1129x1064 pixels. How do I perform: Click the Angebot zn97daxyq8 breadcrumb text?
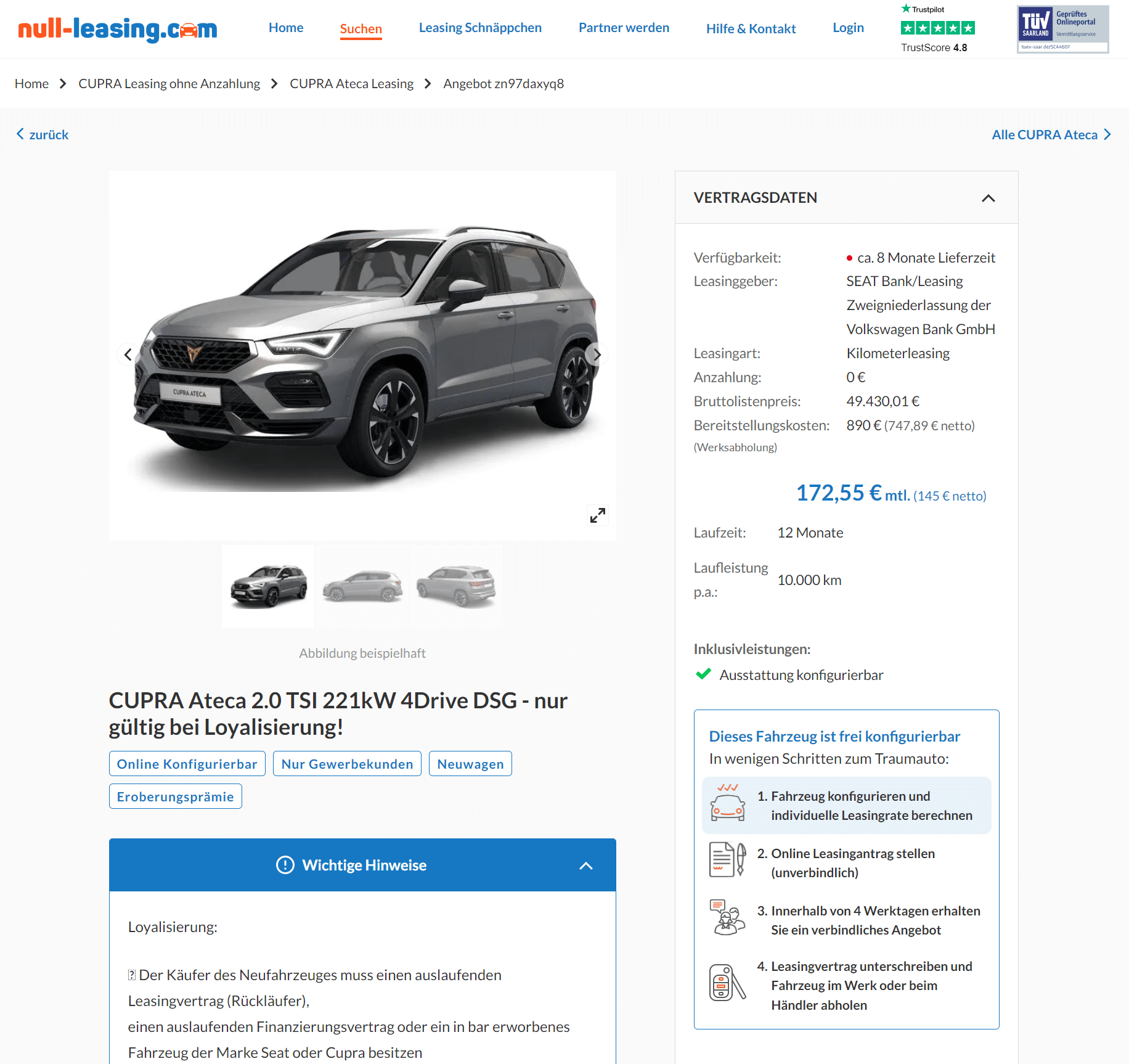click(503, 83)
